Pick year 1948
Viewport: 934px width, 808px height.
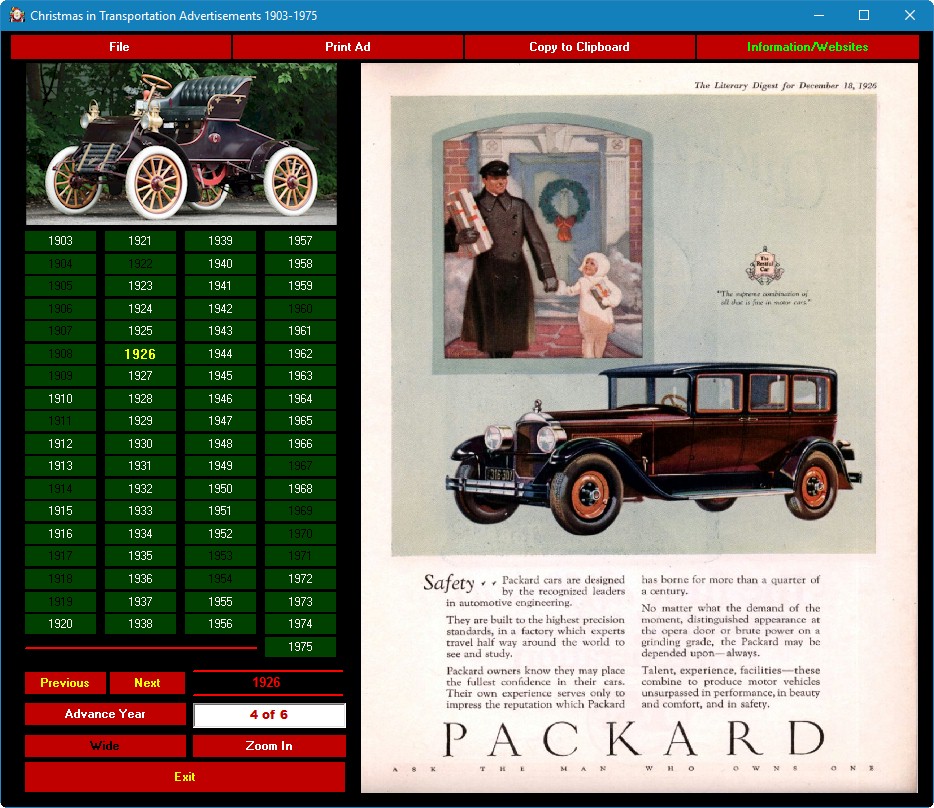tap(220, 444)
